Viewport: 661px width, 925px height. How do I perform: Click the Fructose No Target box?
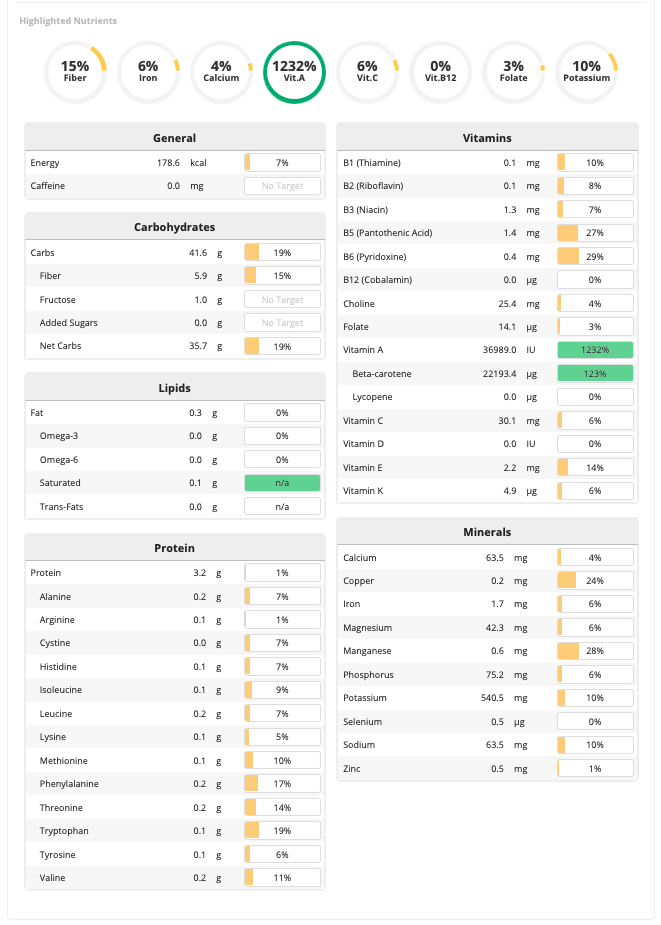coord(282,300)
